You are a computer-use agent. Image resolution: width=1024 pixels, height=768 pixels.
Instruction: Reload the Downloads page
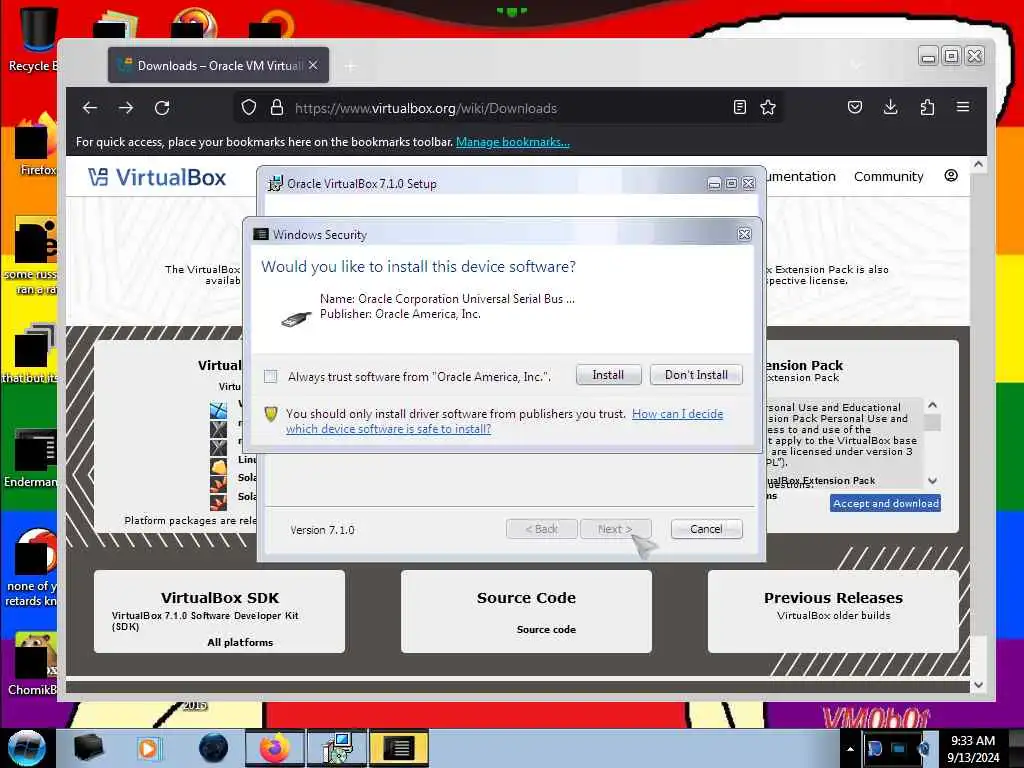(162, 108)
